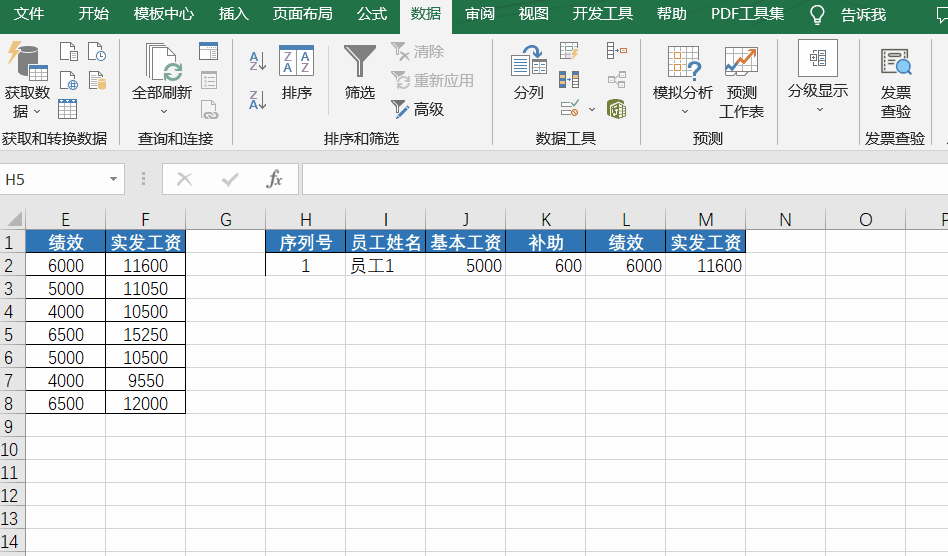948x556 pixels.
Task: Click the From Table/Range grid icon
Action: pos(67,109)
